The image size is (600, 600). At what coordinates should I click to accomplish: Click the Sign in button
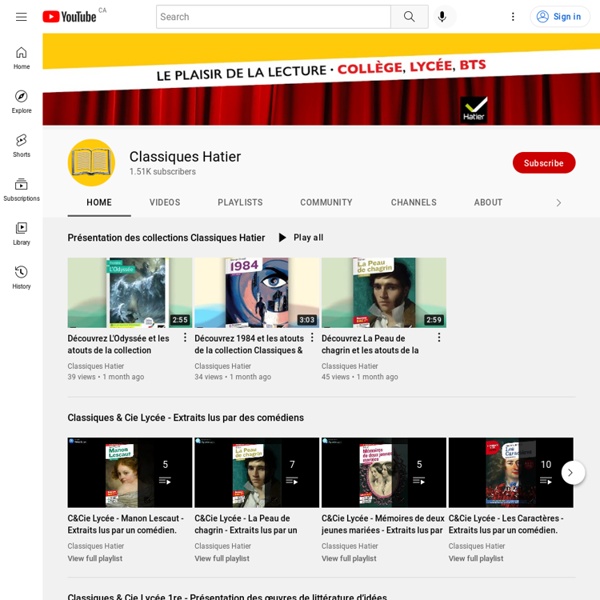(x=560, y=17)
